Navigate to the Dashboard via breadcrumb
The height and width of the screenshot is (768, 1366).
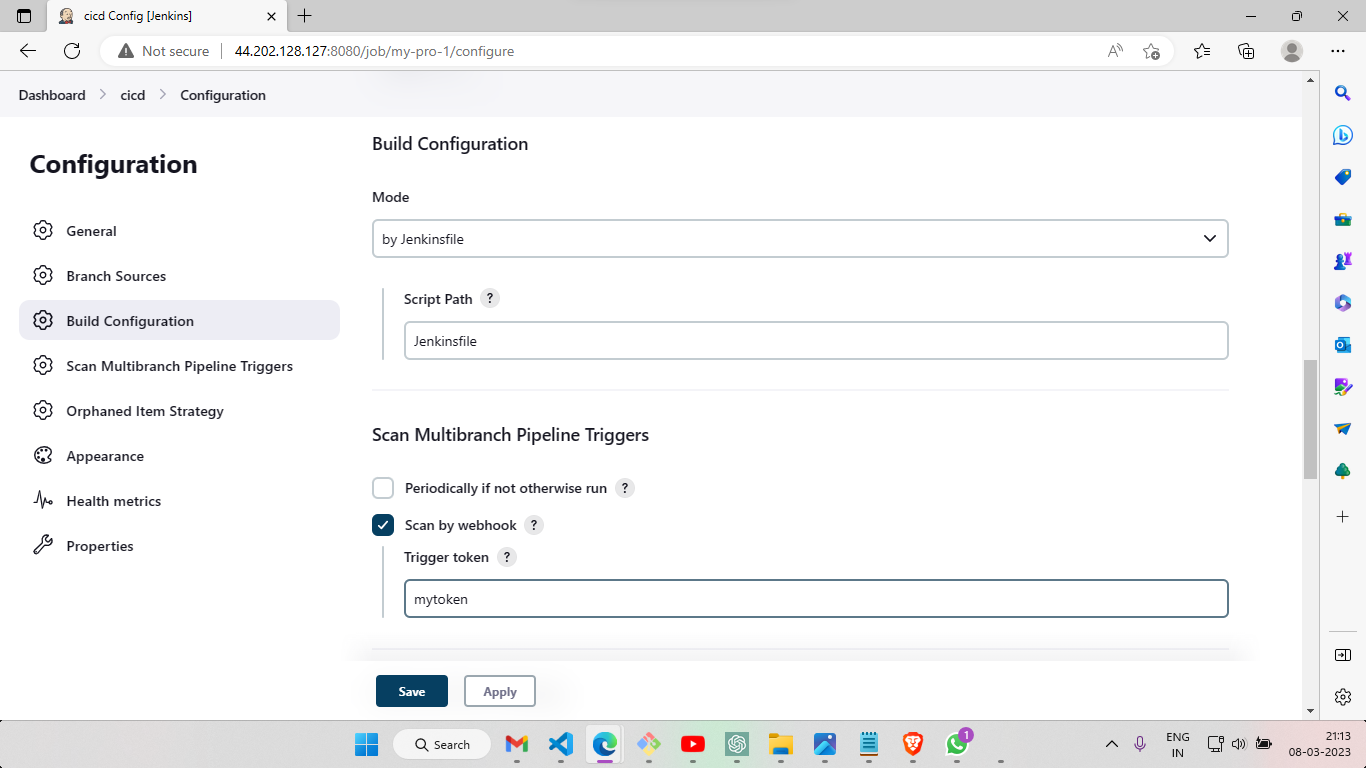pyautogui.click(x=51, y=94)
